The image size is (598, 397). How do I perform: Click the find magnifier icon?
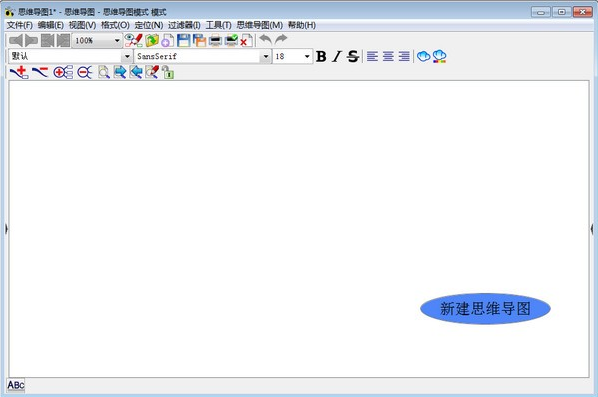(x=104, y=72)
